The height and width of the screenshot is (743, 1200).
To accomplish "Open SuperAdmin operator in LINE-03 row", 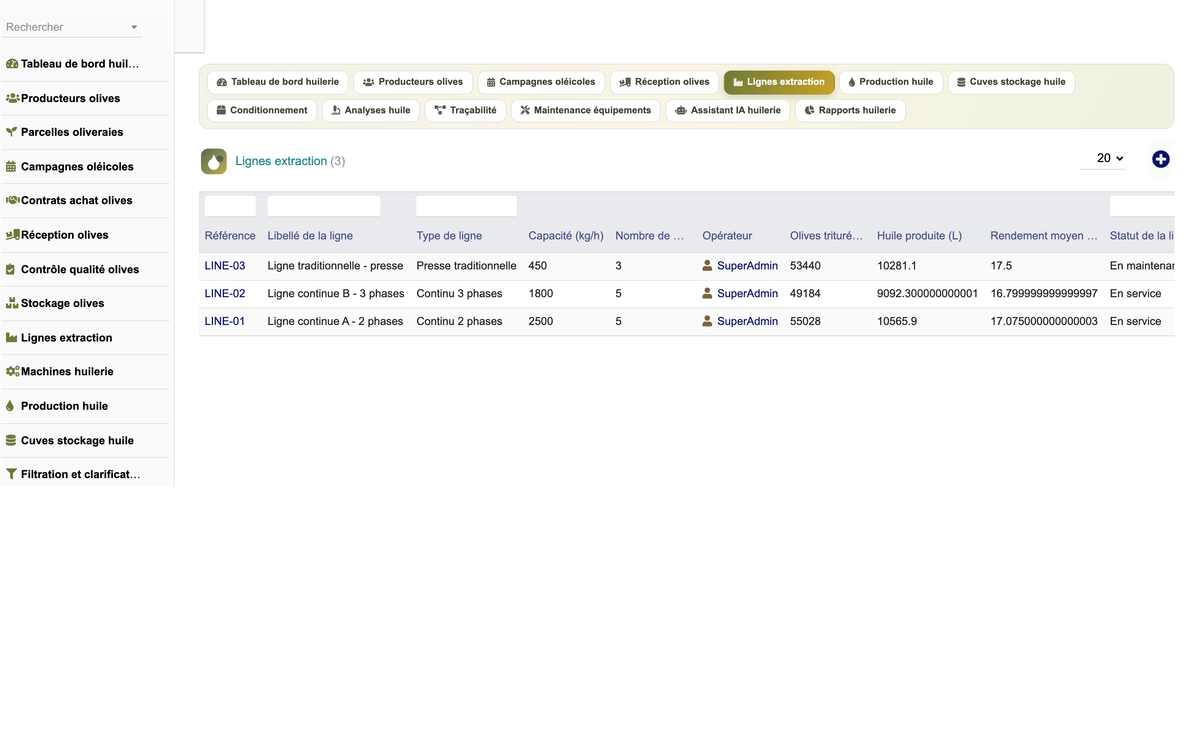I will click(747, 266).
